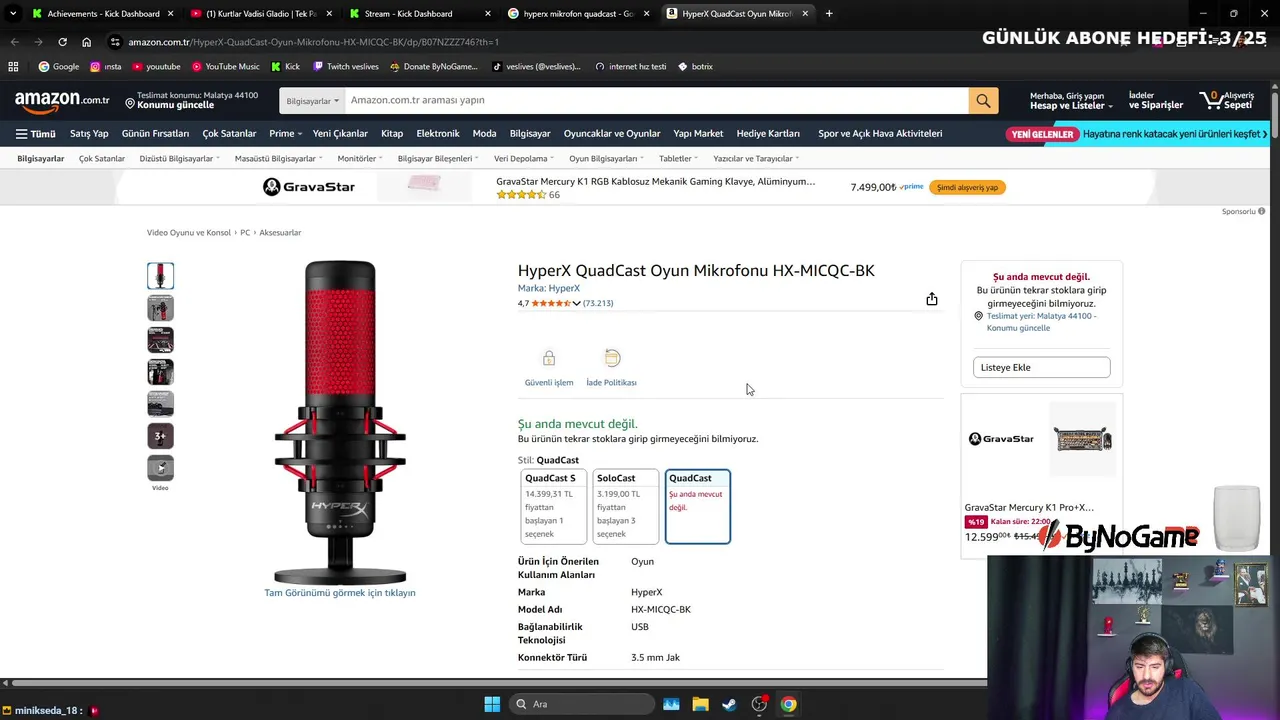
Task: Open Hediye Kartları nav item
Action: point(768,133)
